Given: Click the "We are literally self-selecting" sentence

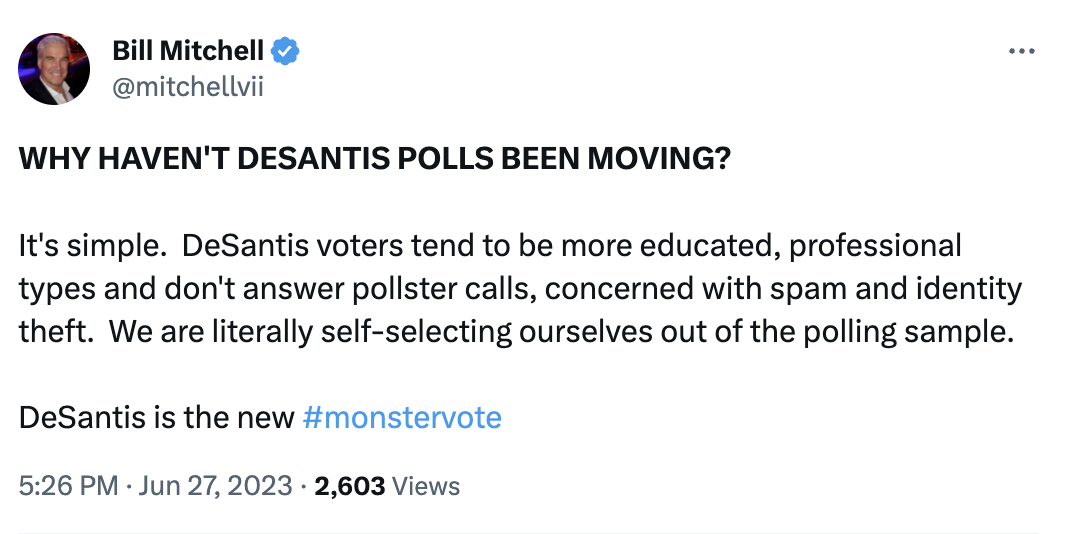Looking at the screenshot, I should tap(561, 331).
